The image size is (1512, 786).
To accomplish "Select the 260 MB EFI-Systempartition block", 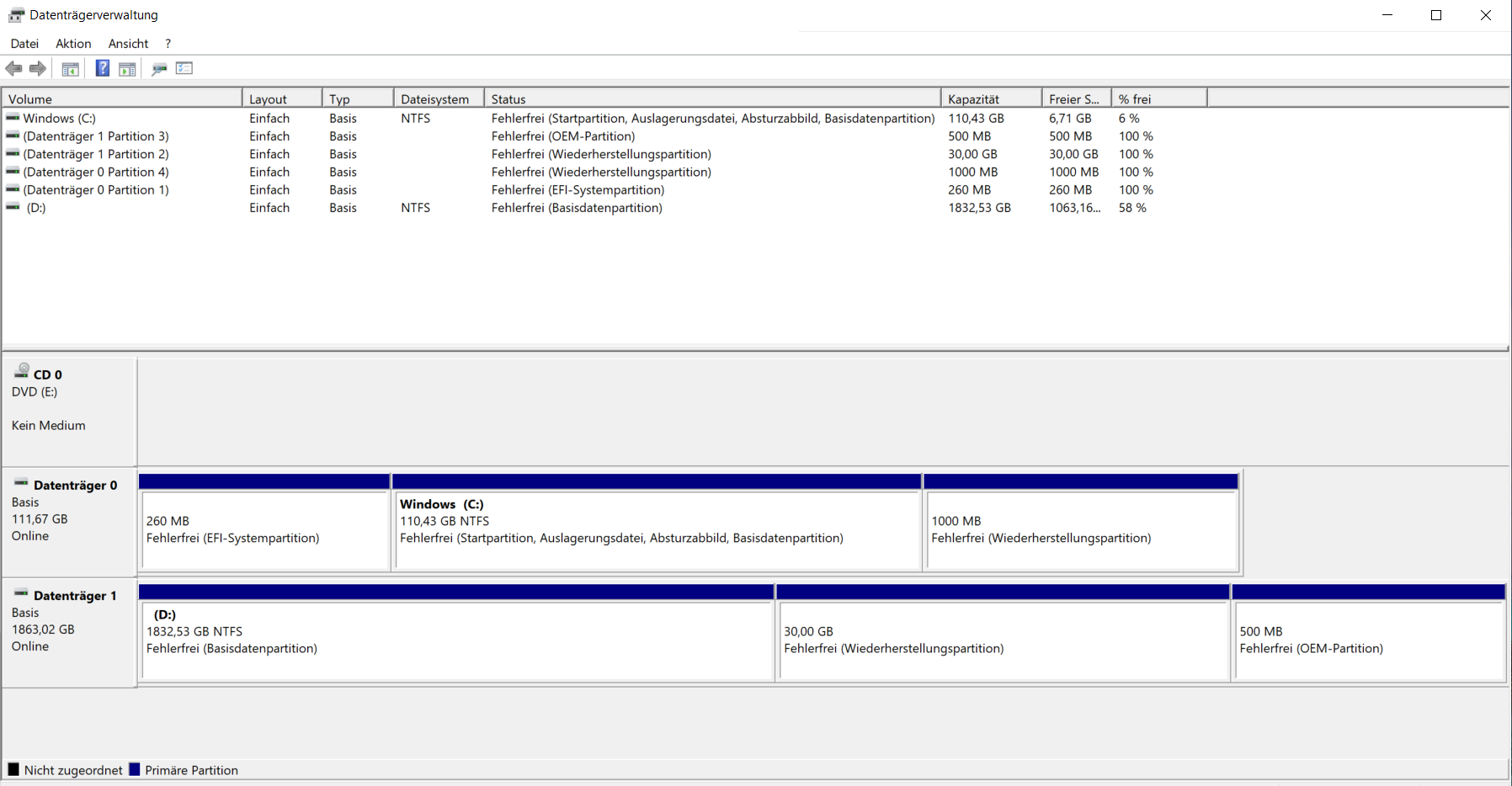I will pyautogui.click(x=264, y=523).
